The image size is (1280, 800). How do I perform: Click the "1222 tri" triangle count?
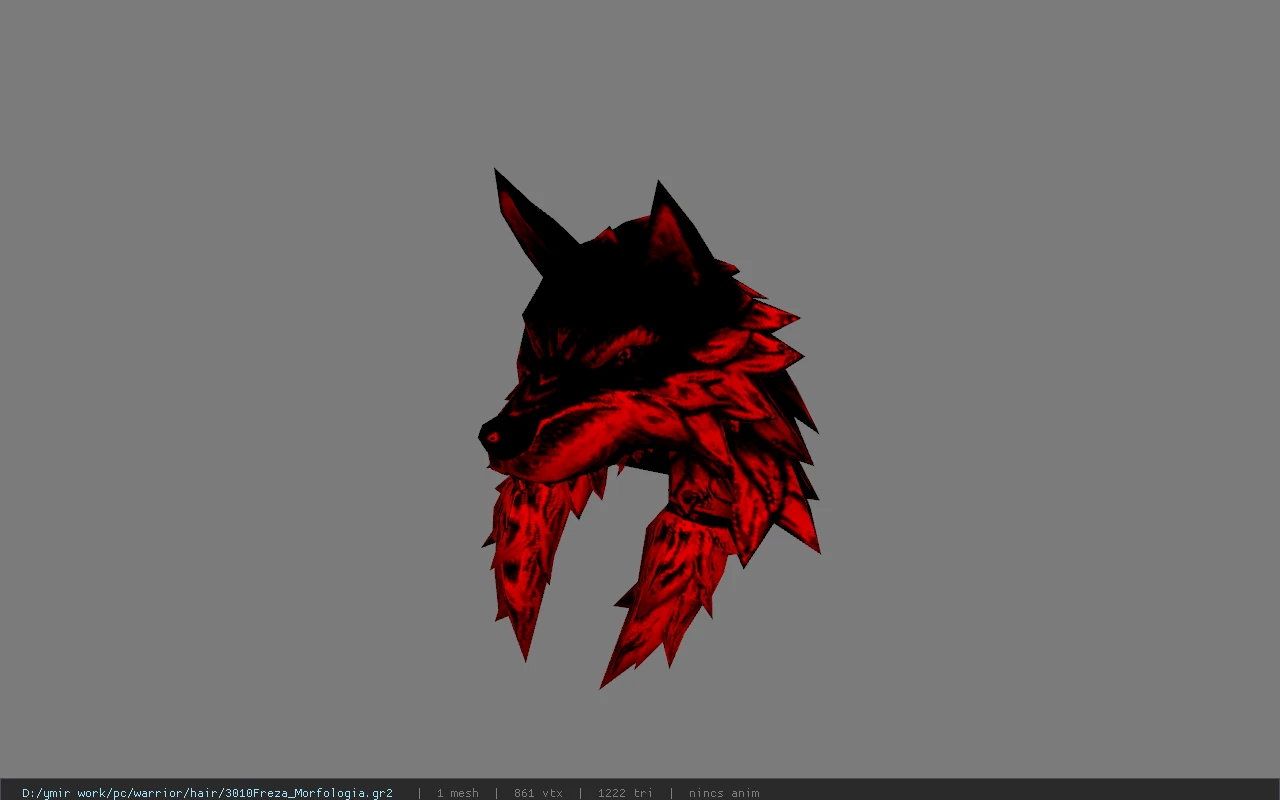pos(625,793)
